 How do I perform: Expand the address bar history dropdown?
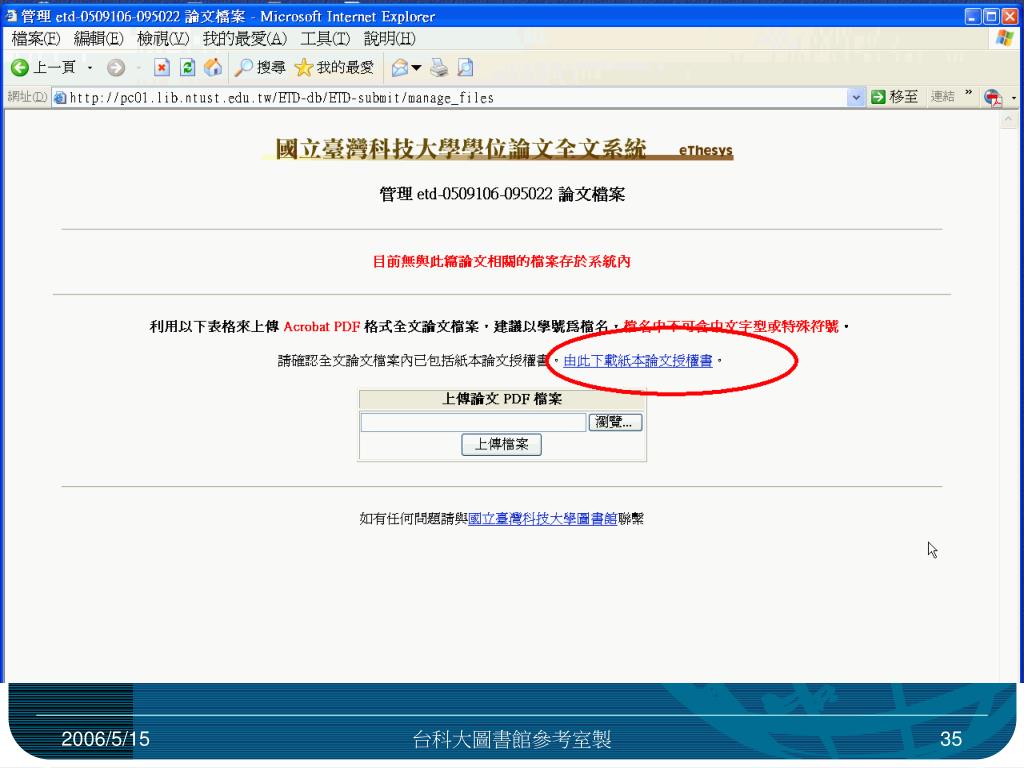pyautogui.click(x=856, y=98)
